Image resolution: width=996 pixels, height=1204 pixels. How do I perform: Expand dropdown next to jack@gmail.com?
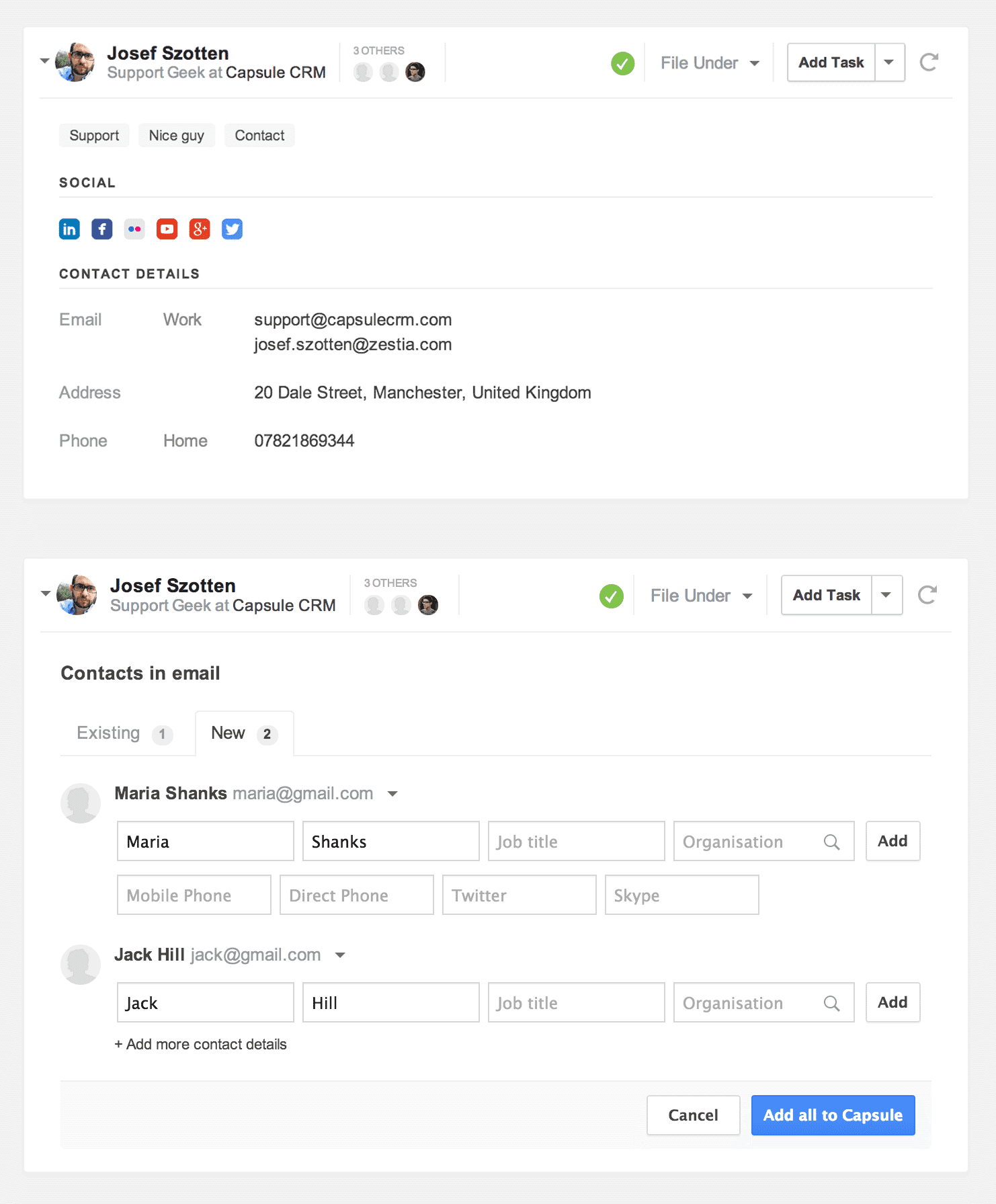(340, 955)
